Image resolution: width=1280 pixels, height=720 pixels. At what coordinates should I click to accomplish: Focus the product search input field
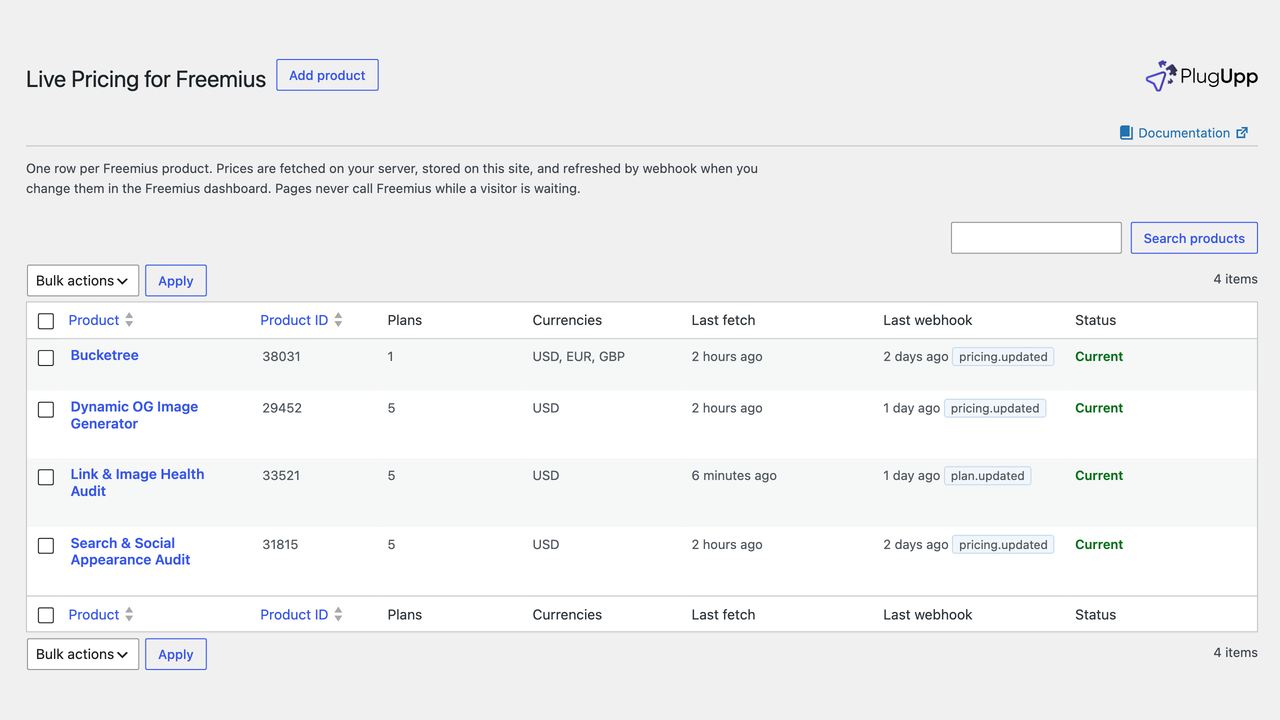(1036, 238)
